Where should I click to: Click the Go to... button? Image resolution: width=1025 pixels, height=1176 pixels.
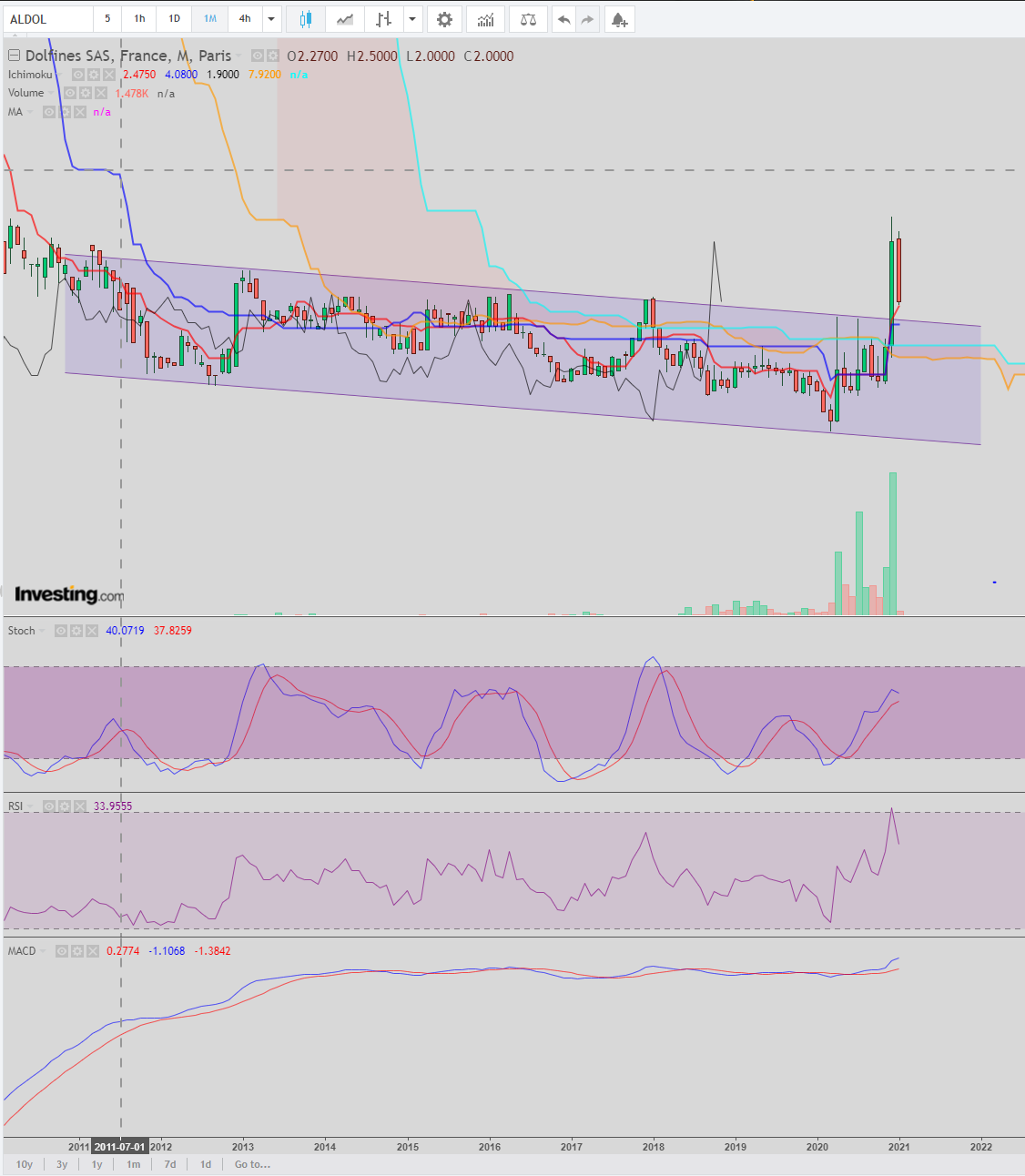(252, 1164)
